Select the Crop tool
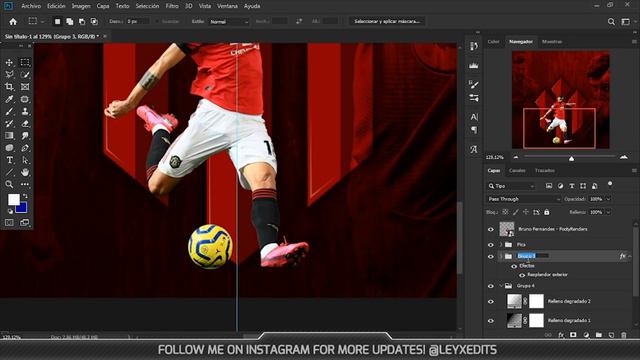 coord(9,87)
